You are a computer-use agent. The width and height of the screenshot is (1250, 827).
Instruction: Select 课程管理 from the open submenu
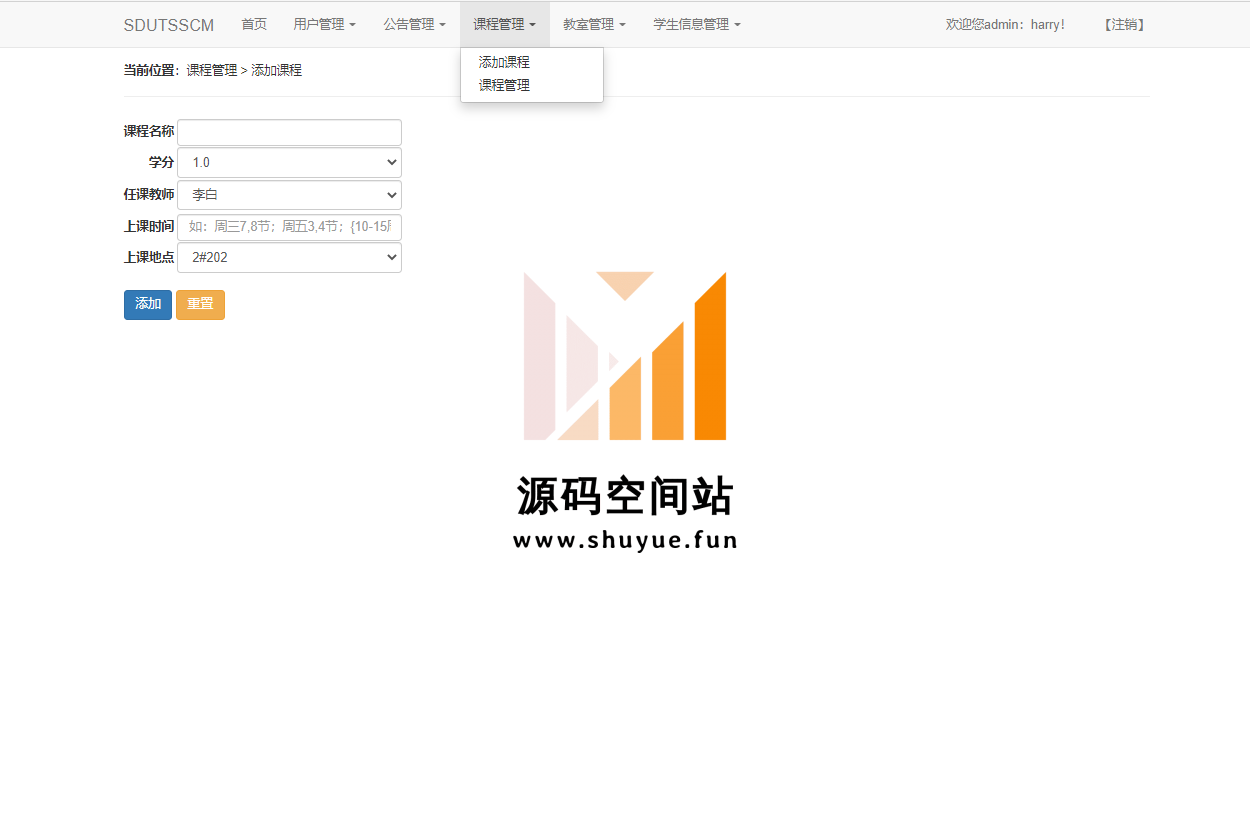(504, 85)
